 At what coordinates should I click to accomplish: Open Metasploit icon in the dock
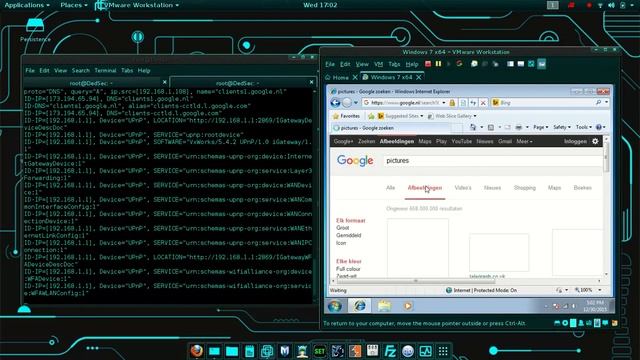coord(284,351)
